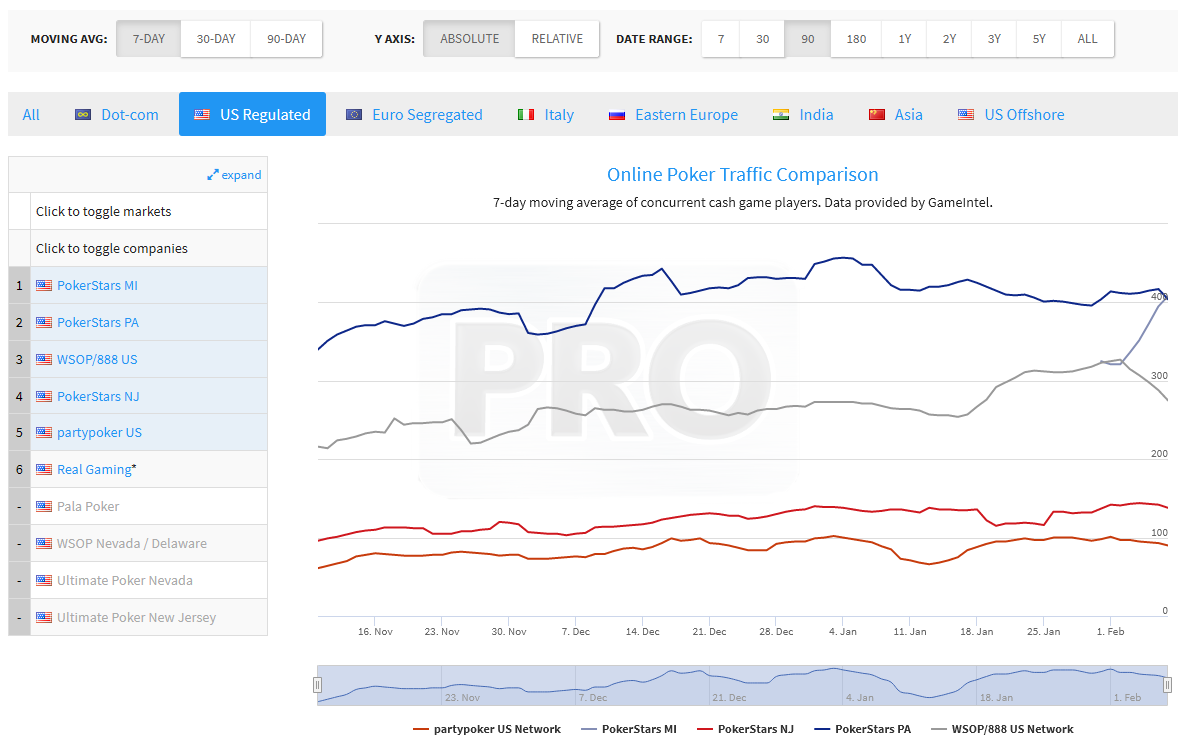
Task: Click the US flag on US Offshore tab
Action: click(966, 114)
